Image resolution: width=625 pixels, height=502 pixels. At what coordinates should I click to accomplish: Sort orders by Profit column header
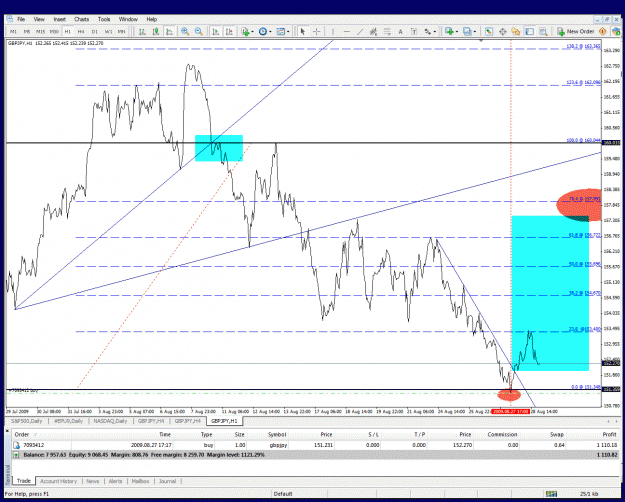coord(610,435)
